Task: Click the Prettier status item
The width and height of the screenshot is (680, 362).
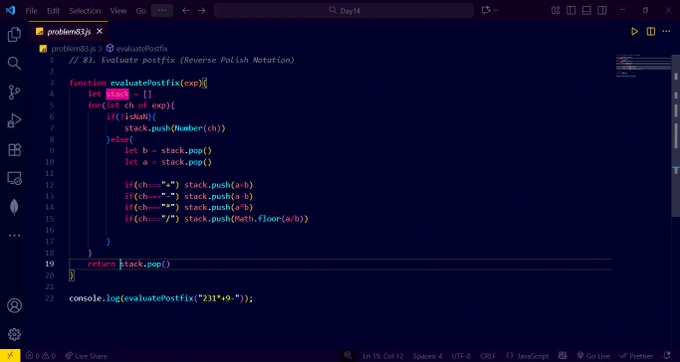Action: (x=636, y=356)
